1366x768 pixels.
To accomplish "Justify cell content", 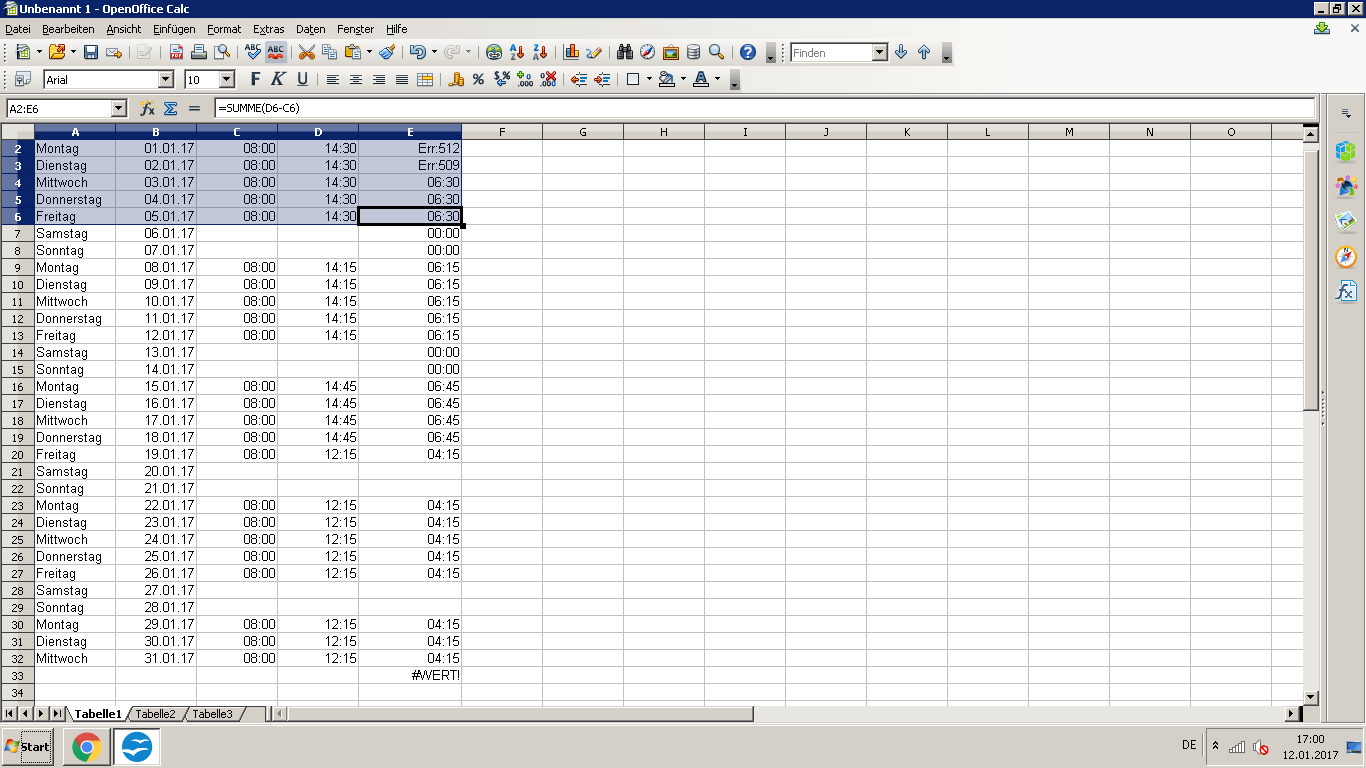I will [x=402, y=79].
